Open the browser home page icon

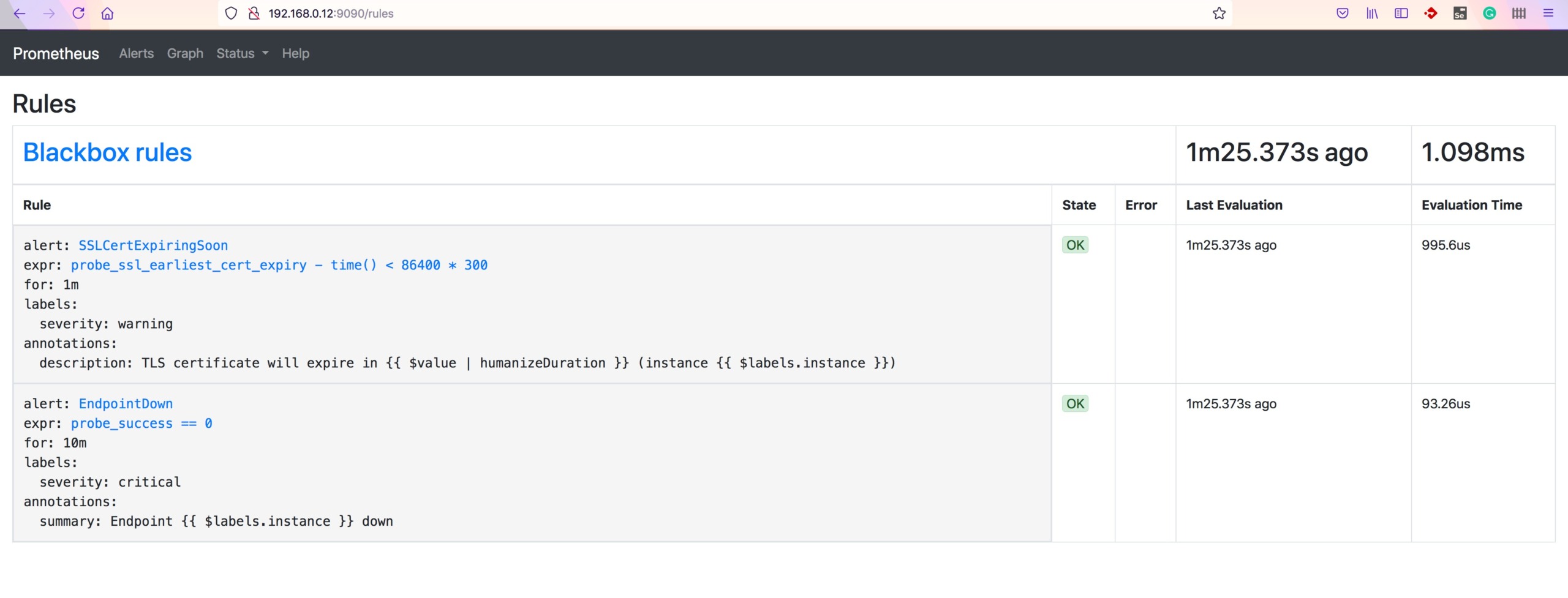click(x=108, y=13)
